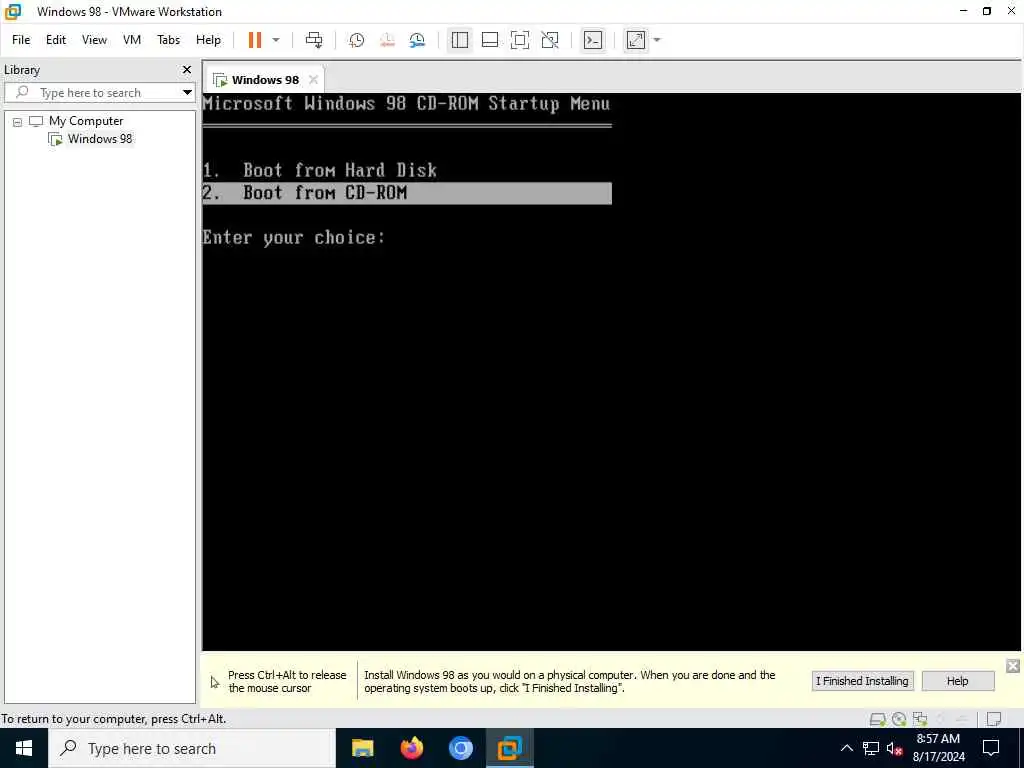This screenshot has width=1024, height=768.
Task: Click the VMware Workstation title bar logo
Action: pos(13,12)
